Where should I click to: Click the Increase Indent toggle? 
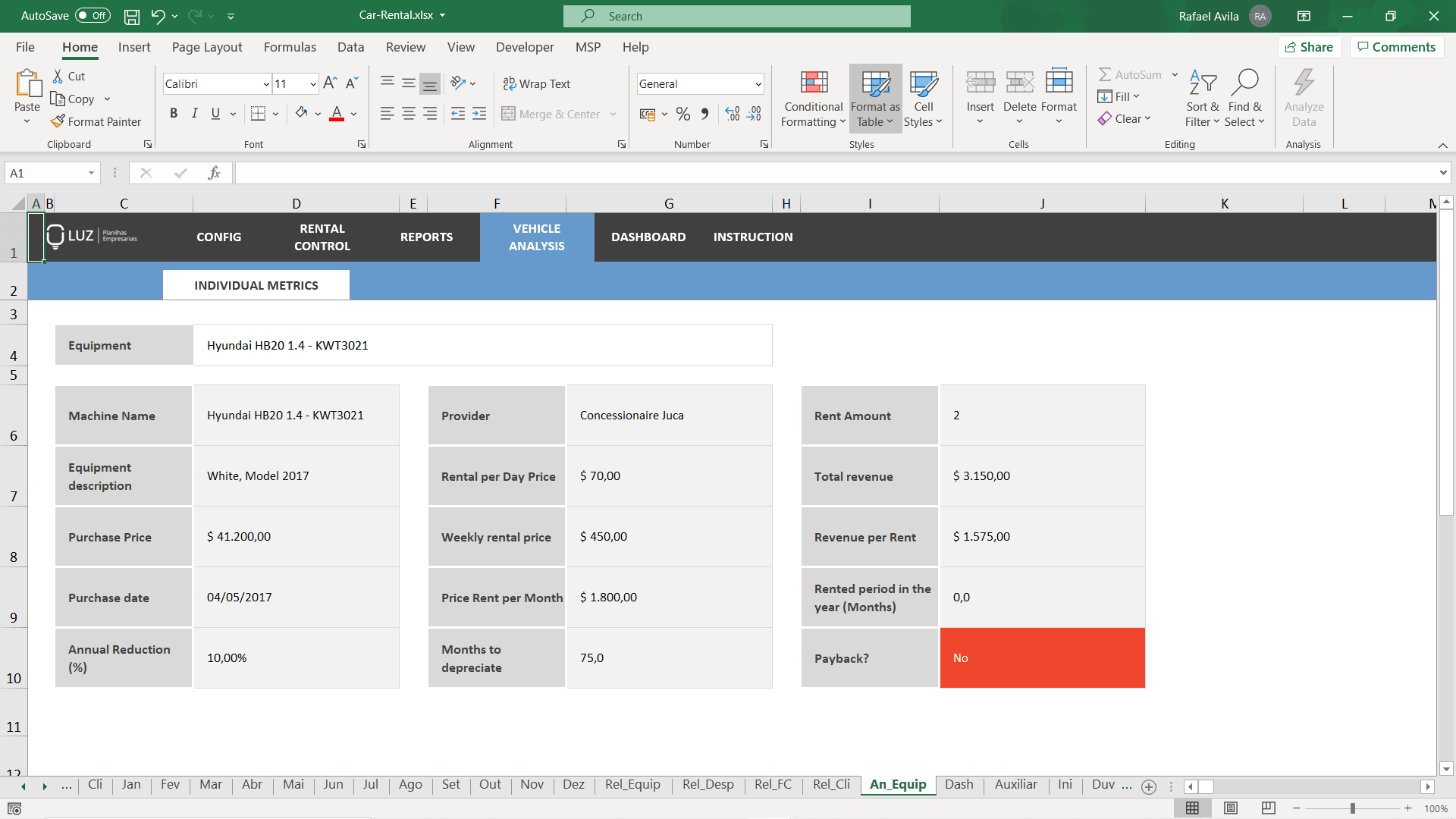[x=479, y=114]
